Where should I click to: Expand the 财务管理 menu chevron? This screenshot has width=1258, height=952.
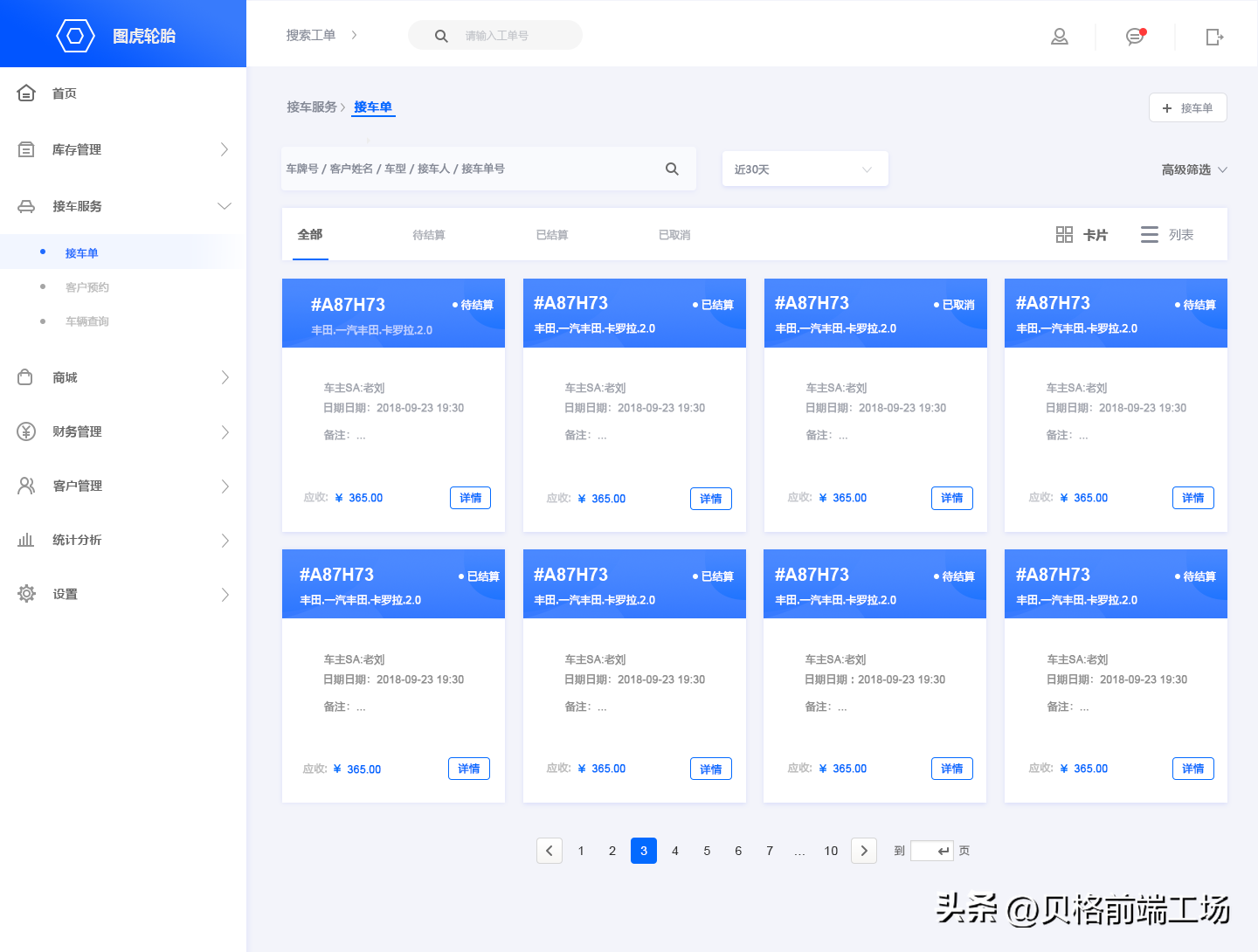click(x=225, y=431)
